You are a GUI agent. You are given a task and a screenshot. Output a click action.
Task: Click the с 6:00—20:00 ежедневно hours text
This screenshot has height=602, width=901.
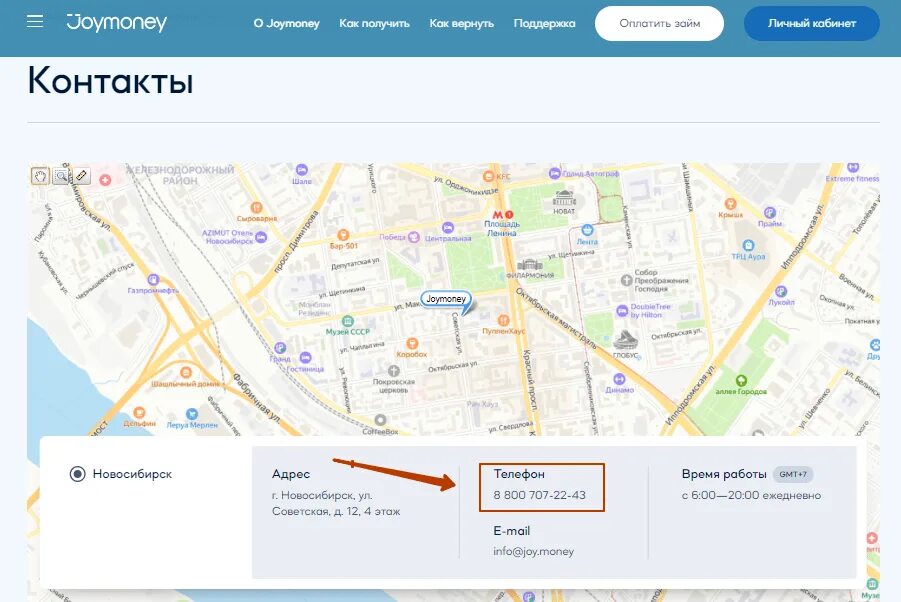[751, 495]
